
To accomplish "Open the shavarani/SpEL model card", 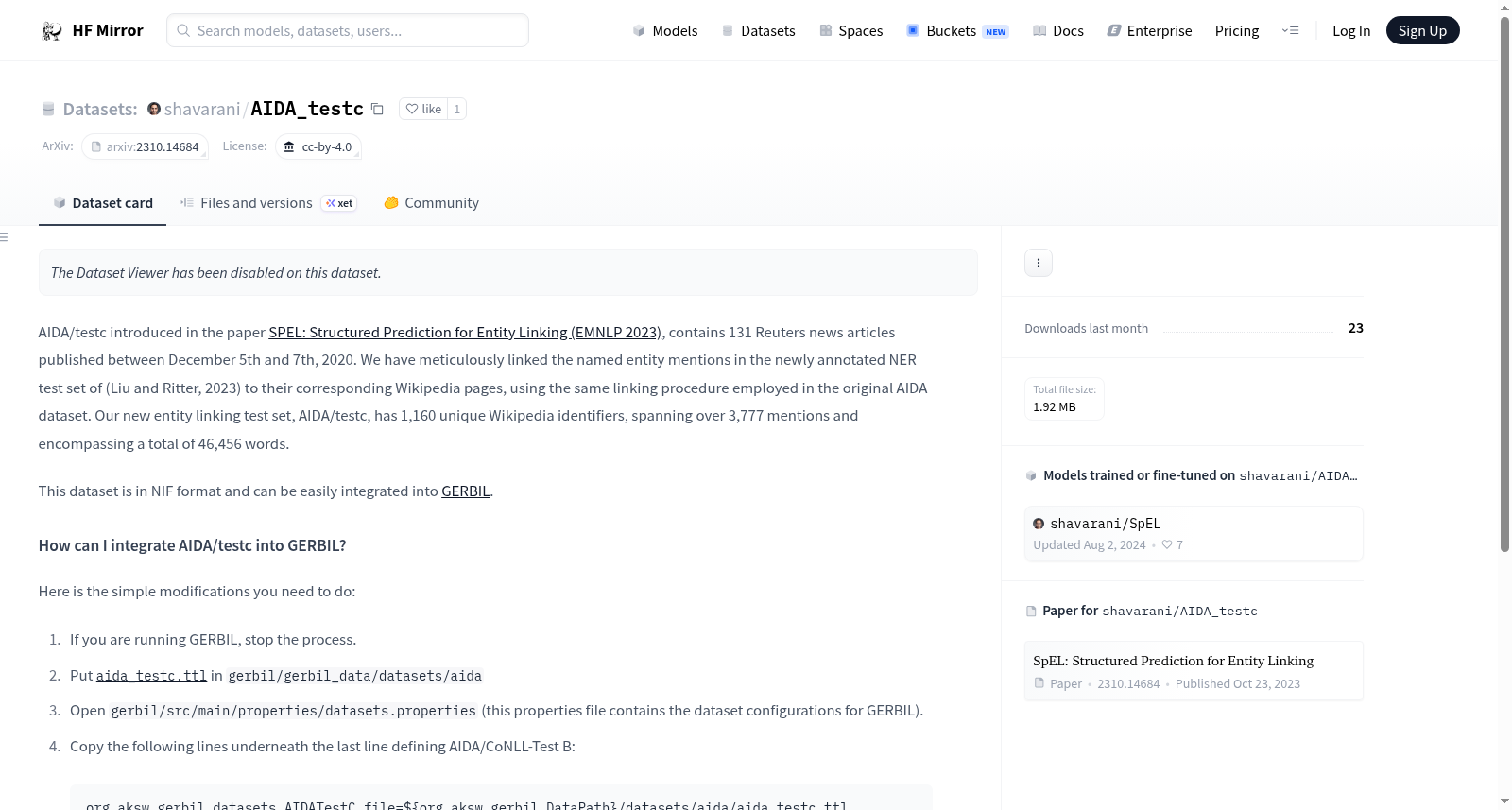I will click(1194, 534).
